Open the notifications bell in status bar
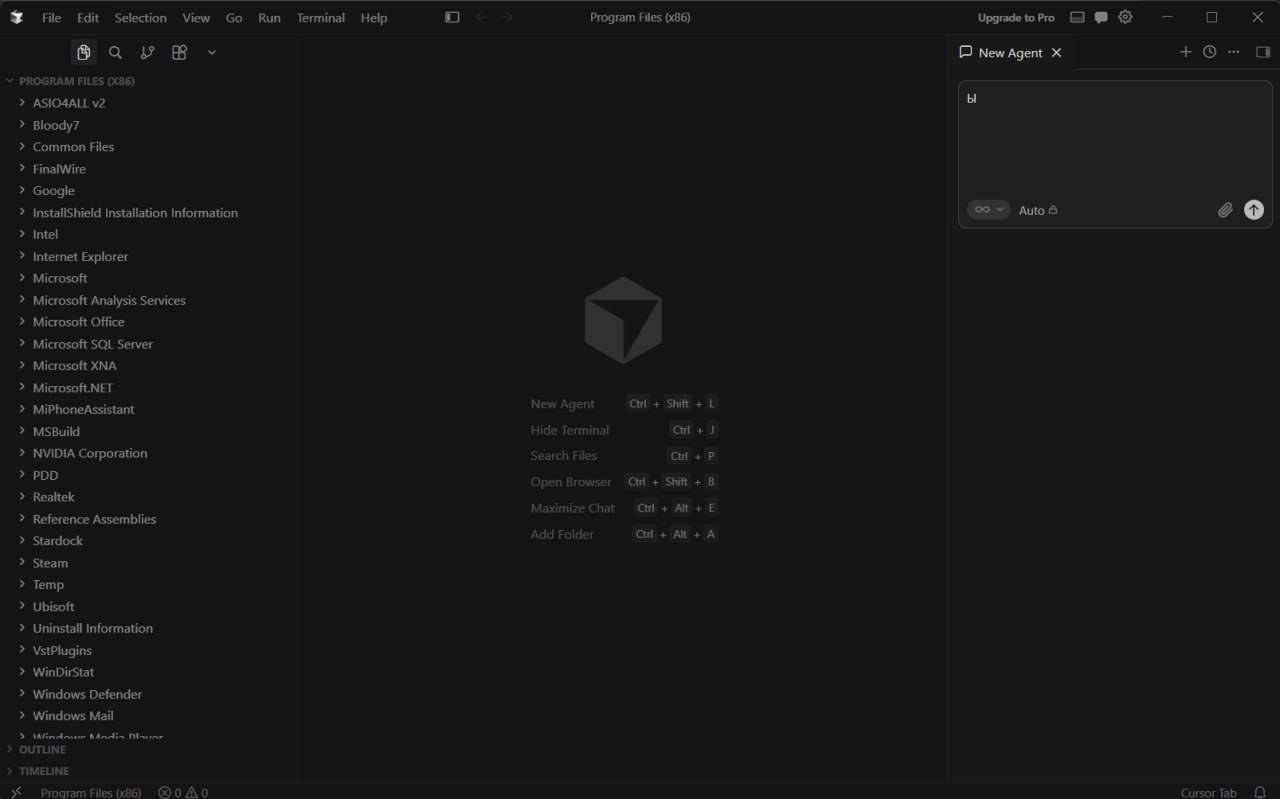Image resolution: width=1280 pixels, height=799 pixels. click(x=1260, y=792)
